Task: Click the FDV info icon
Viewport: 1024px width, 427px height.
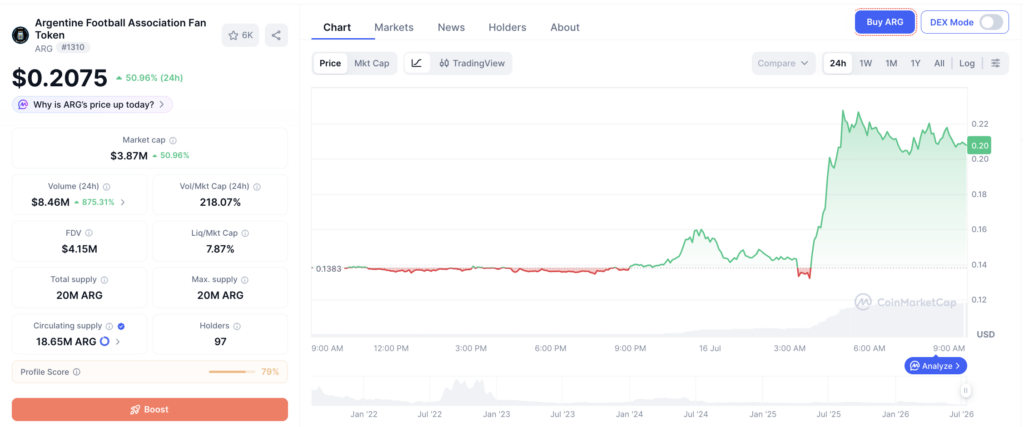Action: tap(89, 233)
